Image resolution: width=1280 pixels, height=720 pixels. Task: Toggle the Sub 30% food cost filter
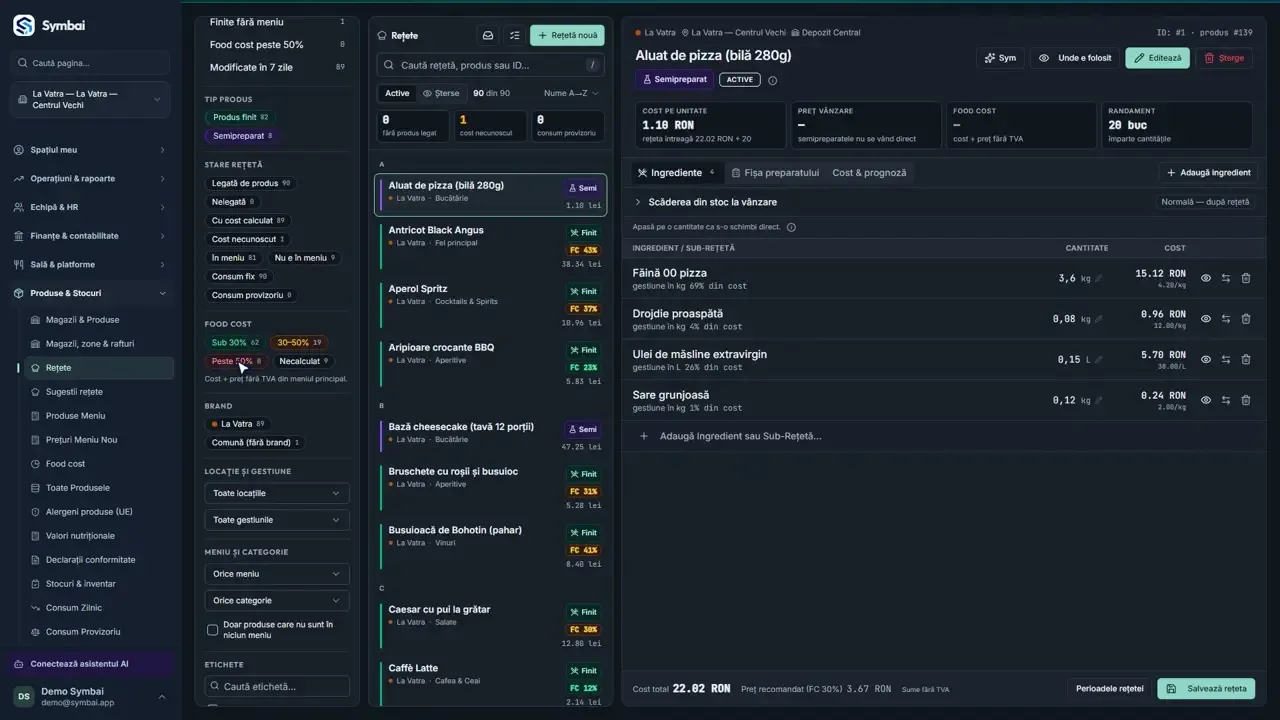235,342
